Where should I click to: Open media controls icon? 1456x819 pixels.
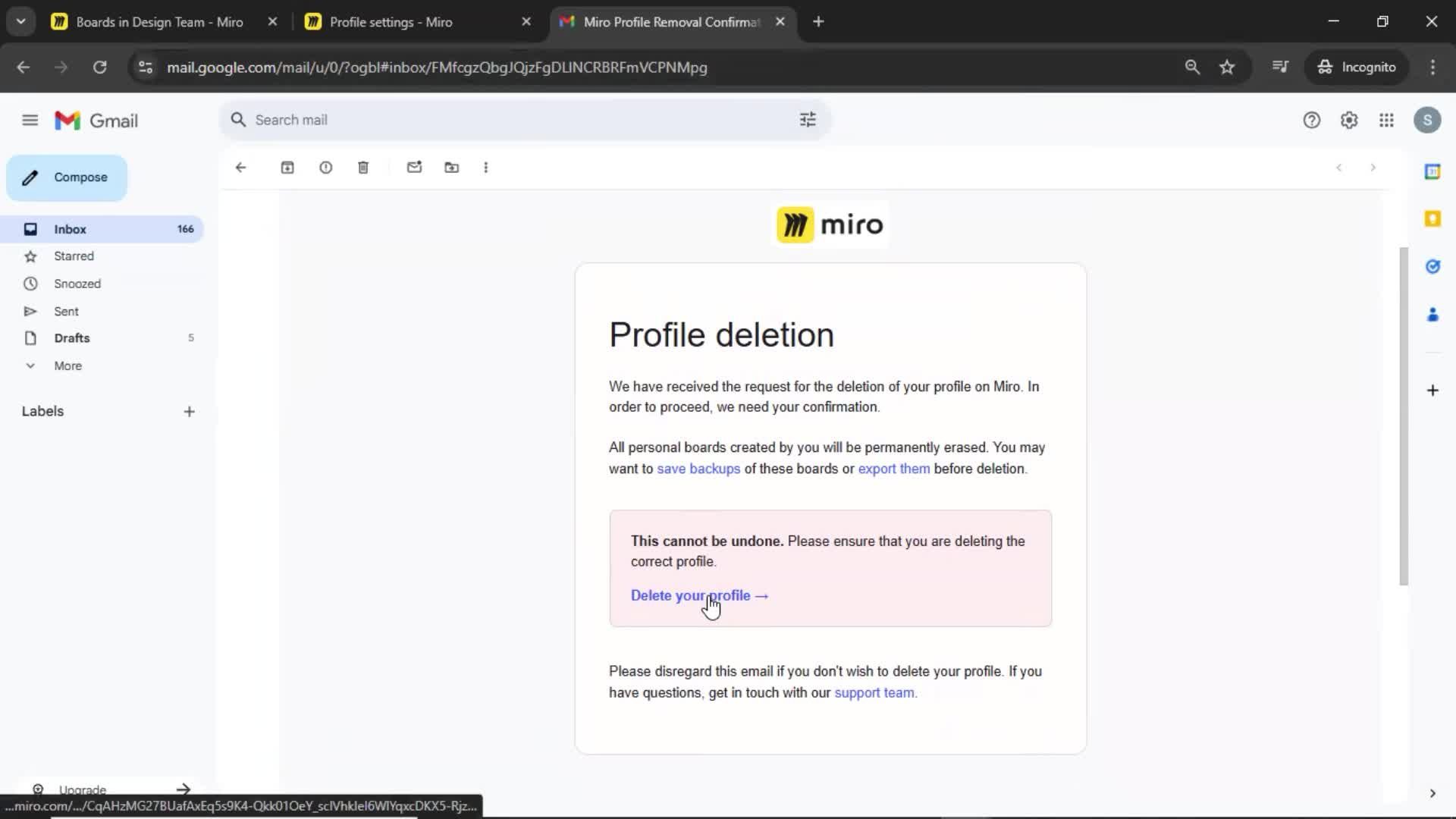1280,67
